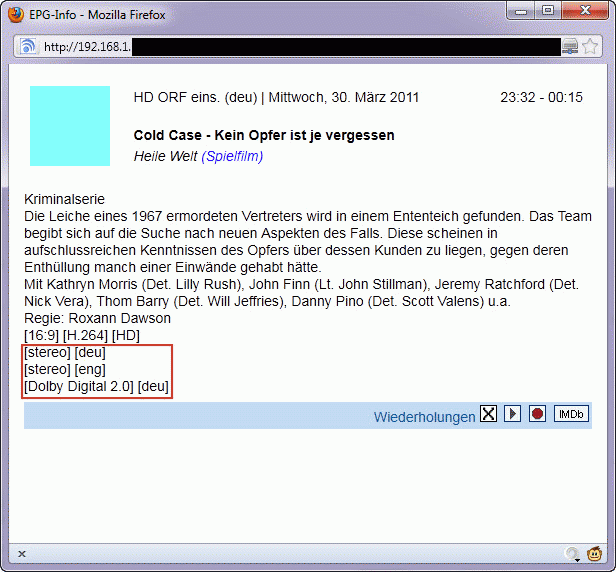Screen dimensions: 616x572
Task: Bookmark page with the star icon
Action: tap(590, 46)
